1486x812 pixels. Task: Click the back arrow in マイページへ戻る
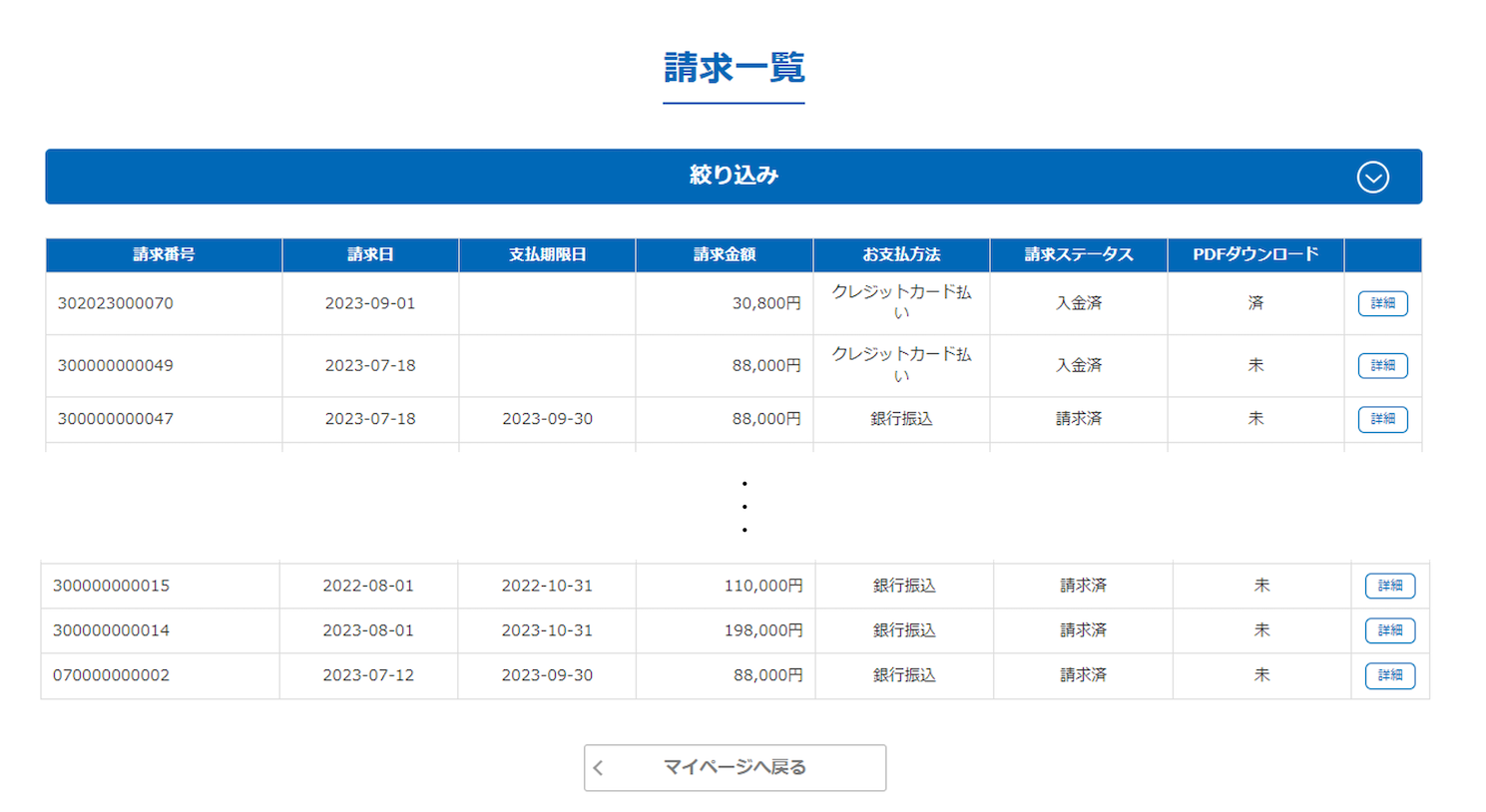[x=599, y=767]
